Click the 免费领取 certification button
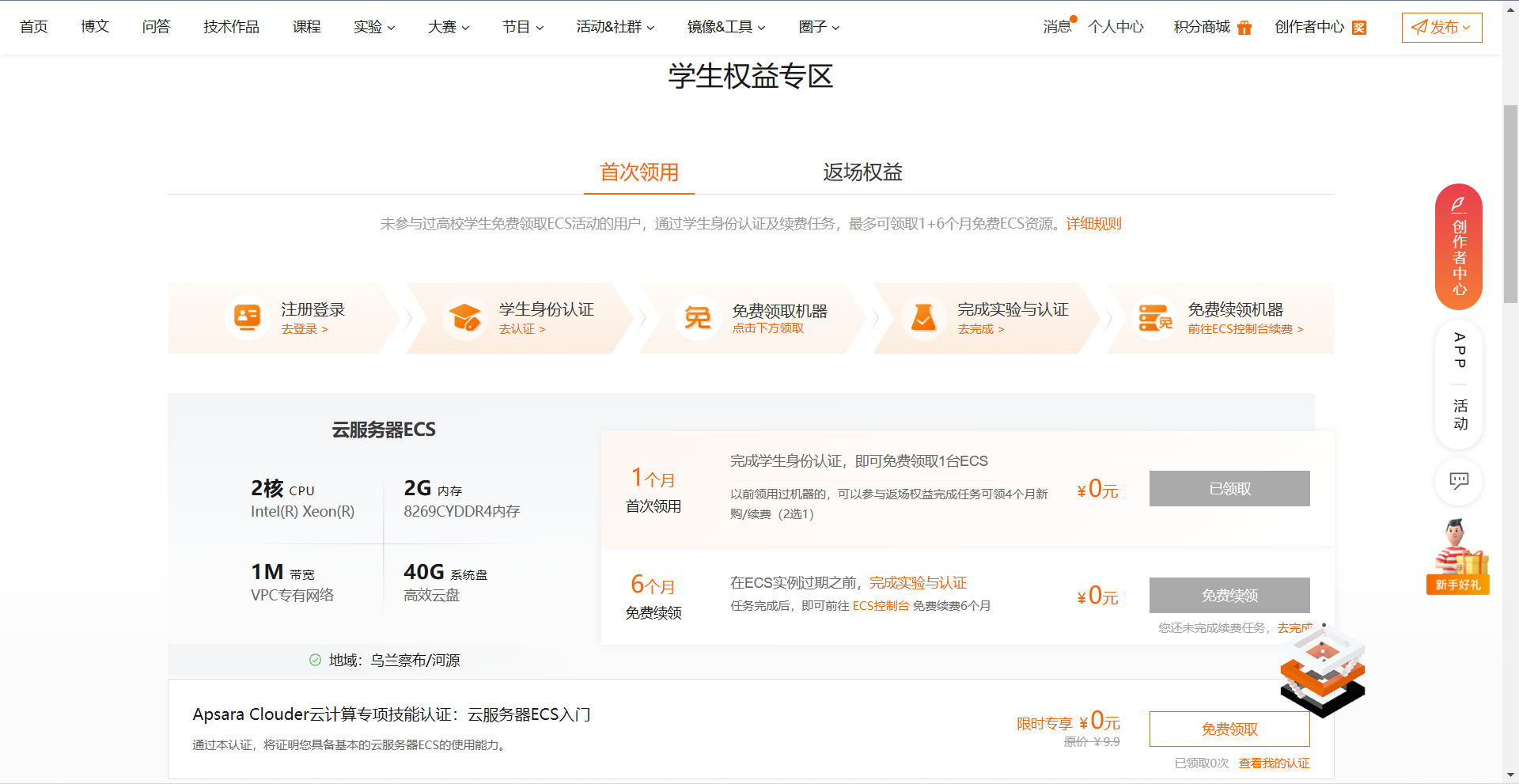The image size is (1519, 784). click(x=1229, y=729)
